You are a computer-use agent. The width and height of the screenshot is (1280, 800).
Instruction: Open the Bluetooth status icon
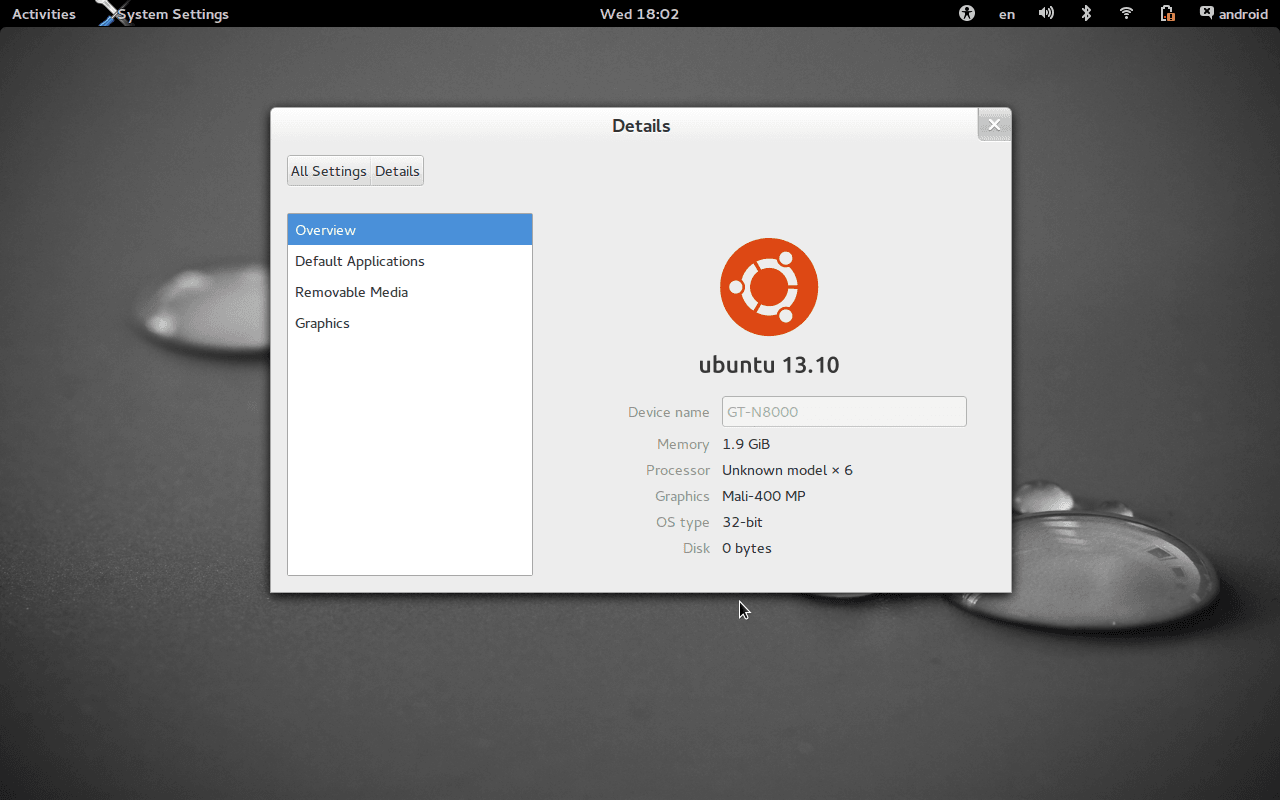[1086, 13]
